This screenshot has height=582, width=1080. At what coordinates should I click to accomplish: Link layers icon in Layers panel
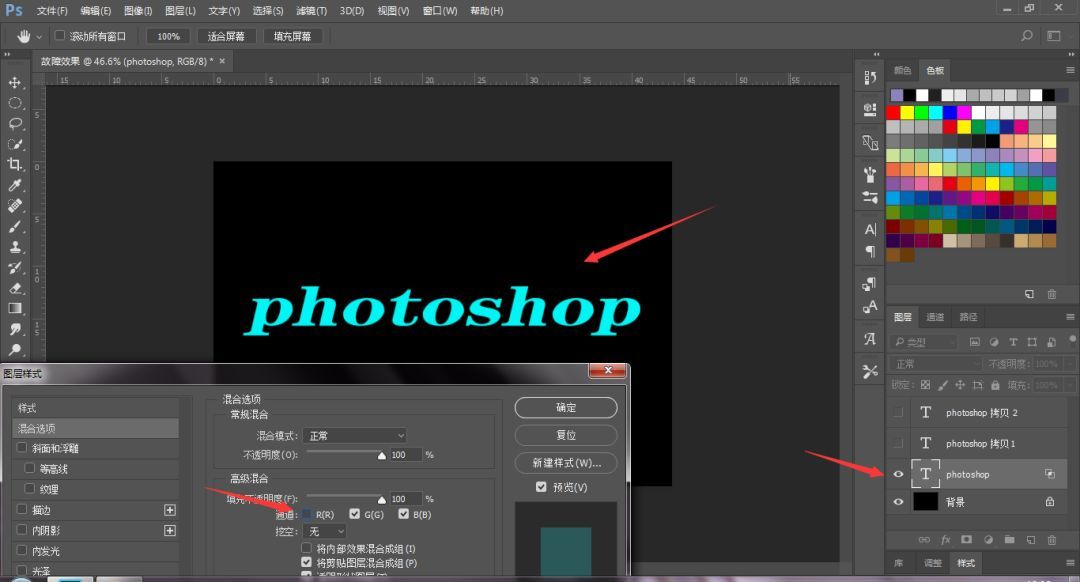(924, 540)
